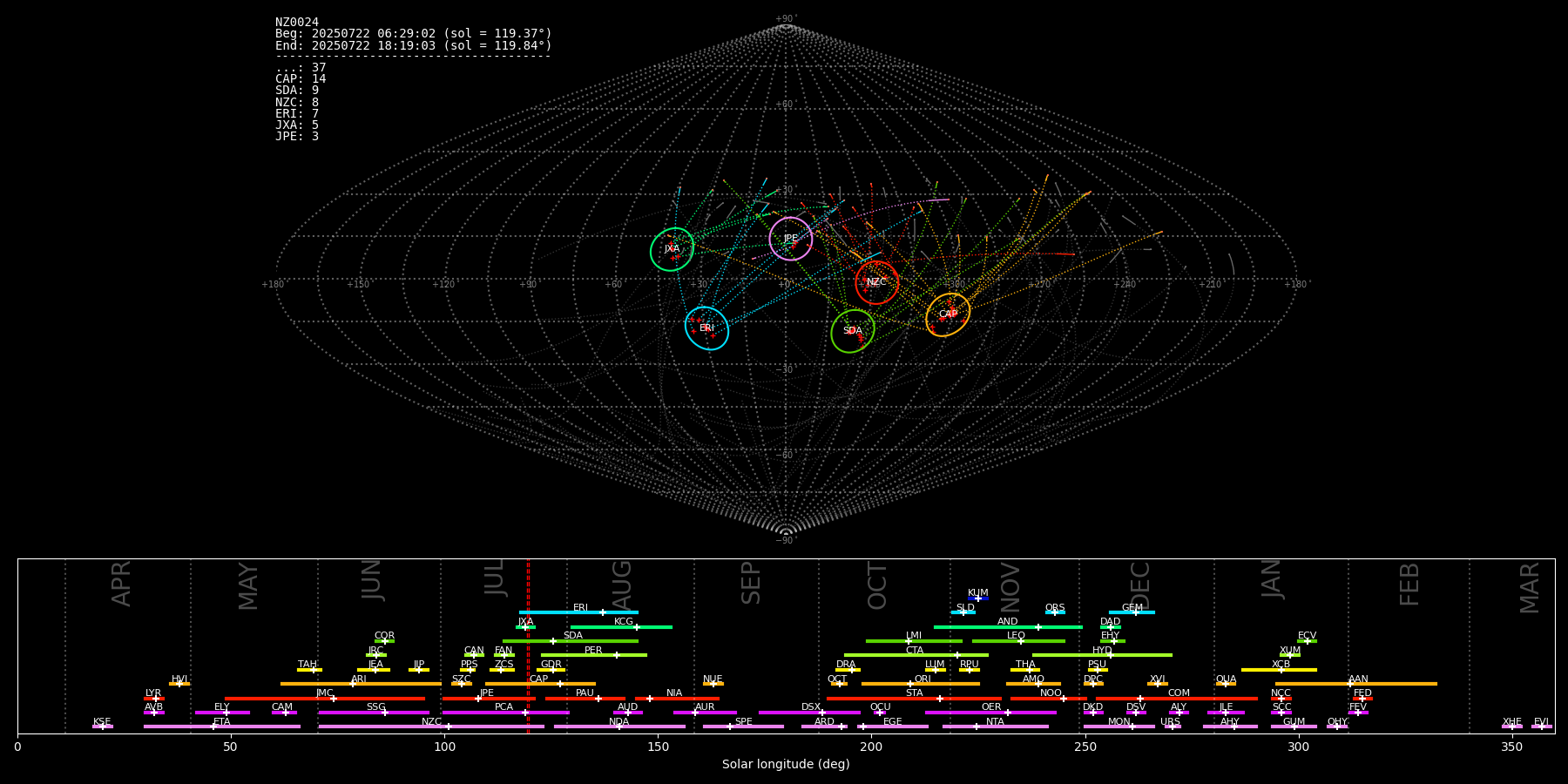Click the QUA shower bar in January
Viewport: 1568px width, 784px height.
click(x=1226, y=684)
